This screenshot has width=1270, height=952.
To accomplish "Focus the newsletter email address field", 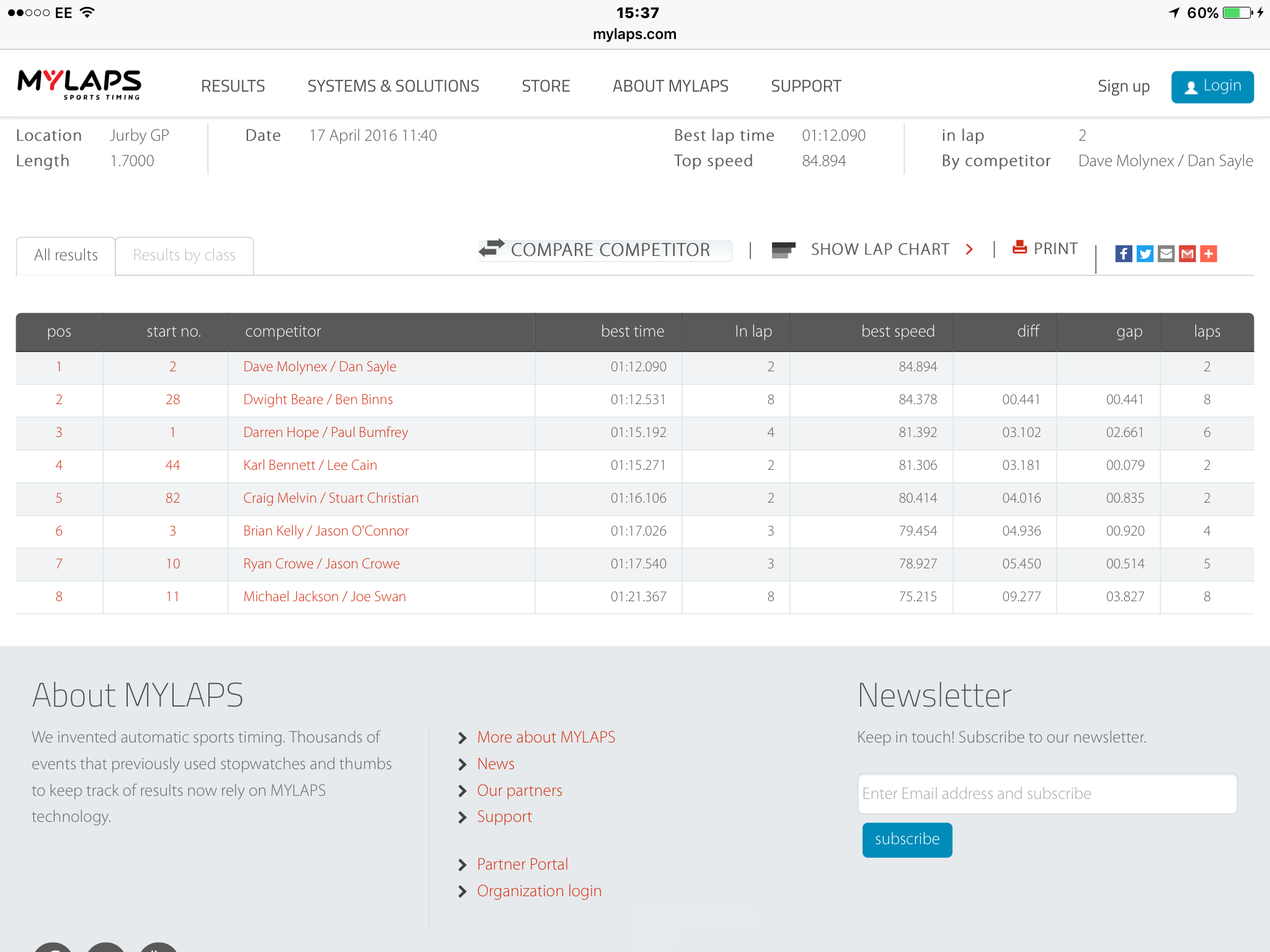I will tap(1047, 793).
